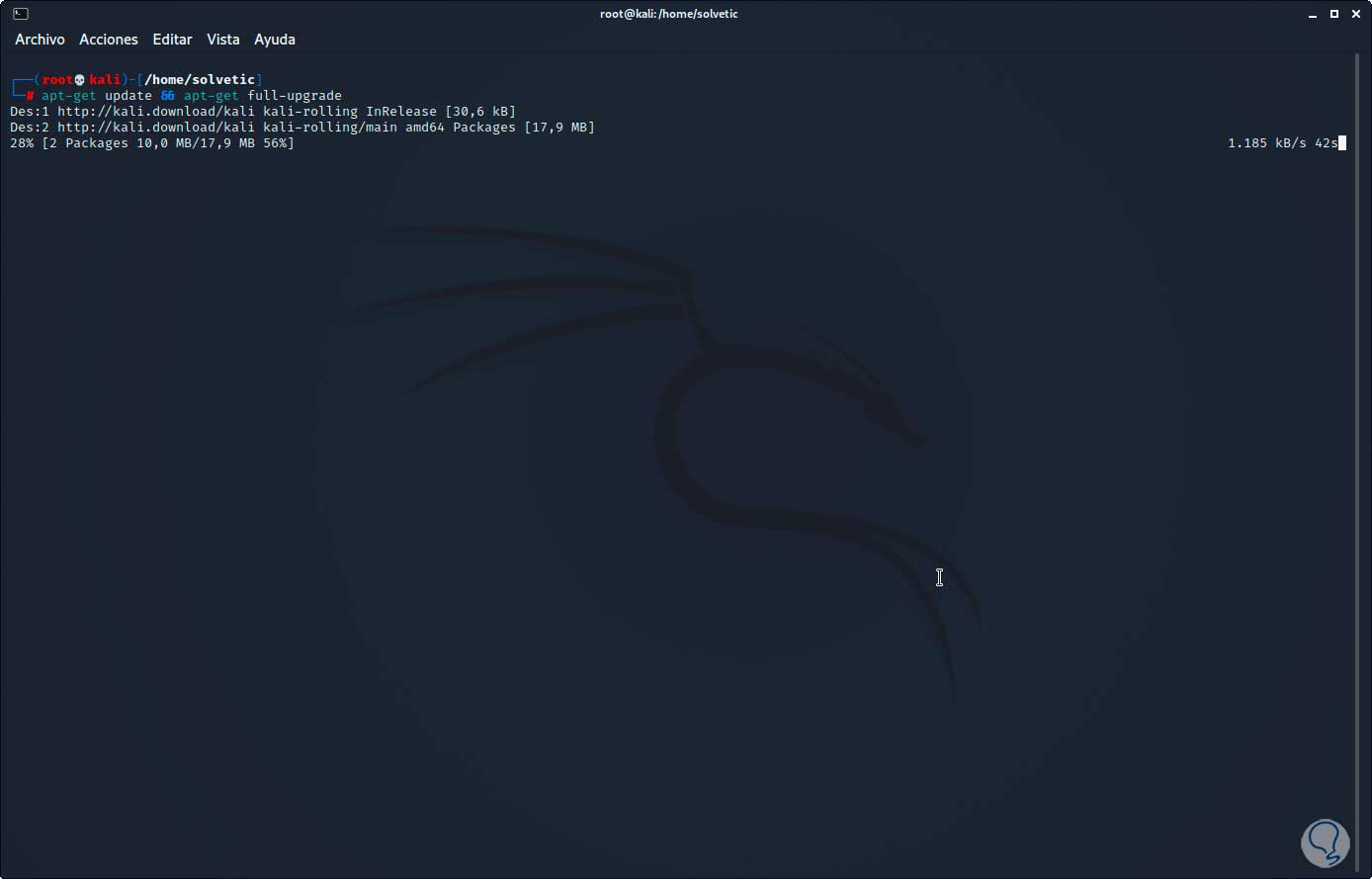Click the '/home/solvetic' path in the prompt
1372x879 pixels.
click(200, 80)
